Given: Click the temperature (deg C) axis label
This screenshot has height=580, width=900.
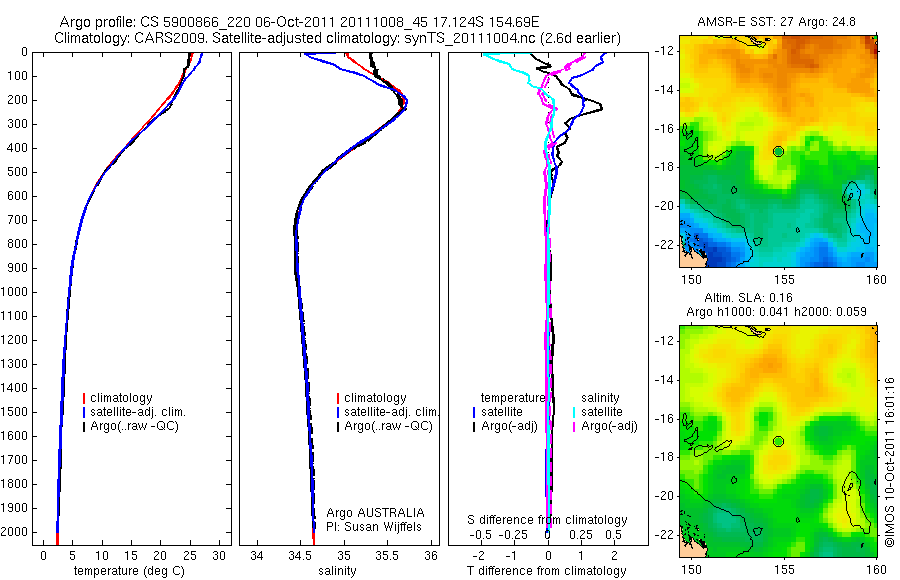Looking at the screenshot, I should click(129, 571).
